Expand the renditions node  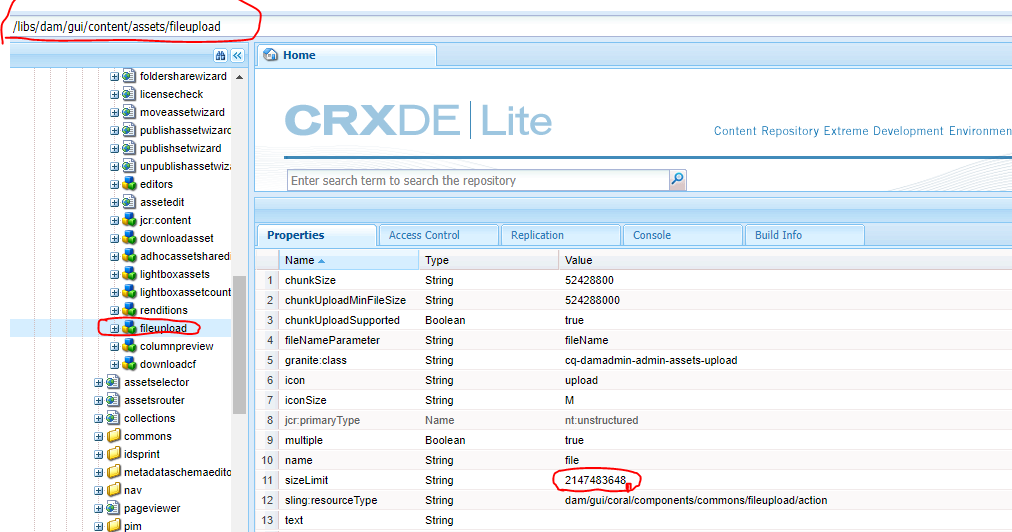tap(114, 310)
